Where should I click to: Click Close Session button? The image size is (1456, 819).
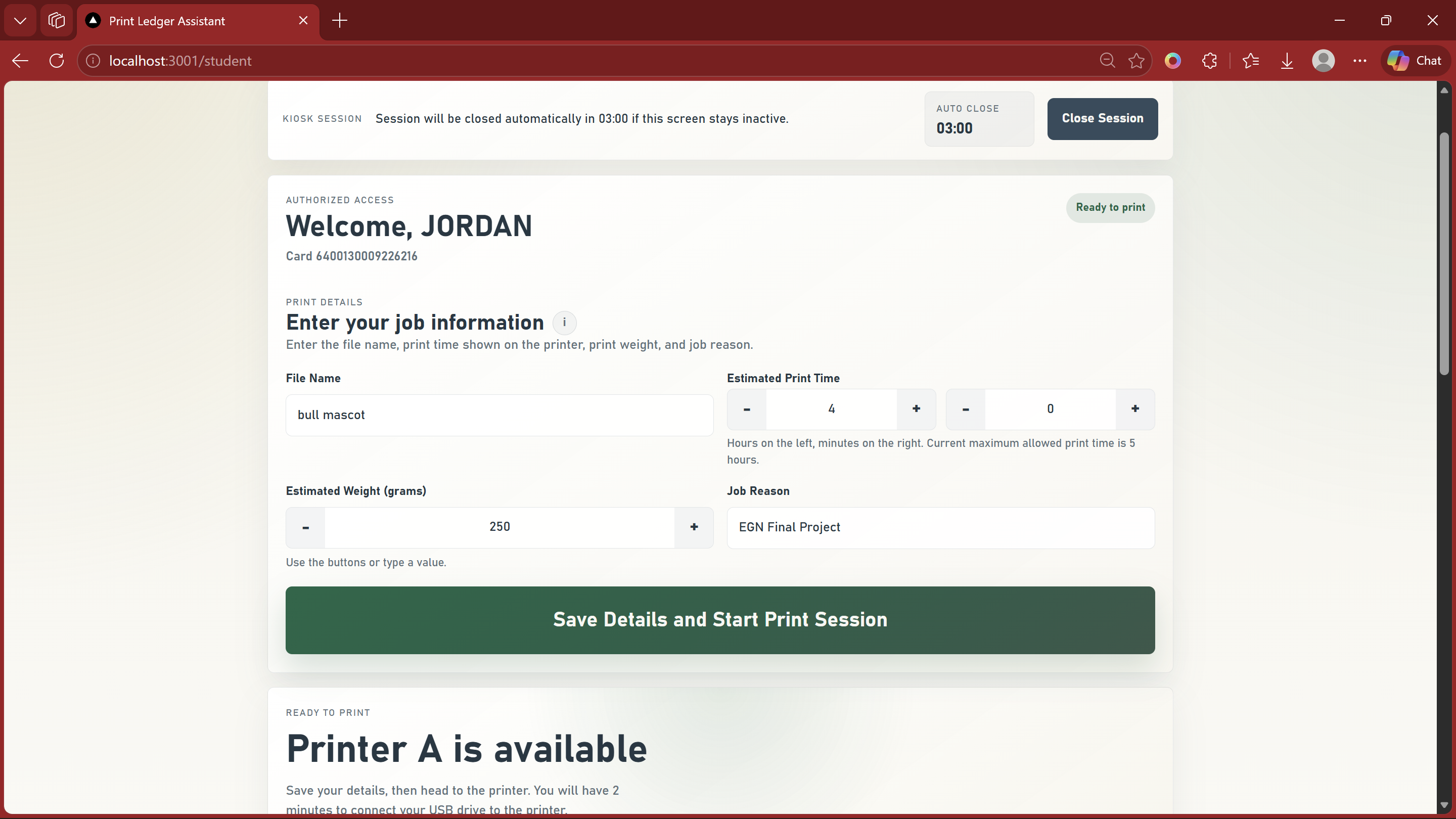pyautogui.click(x=1102, y=119)
